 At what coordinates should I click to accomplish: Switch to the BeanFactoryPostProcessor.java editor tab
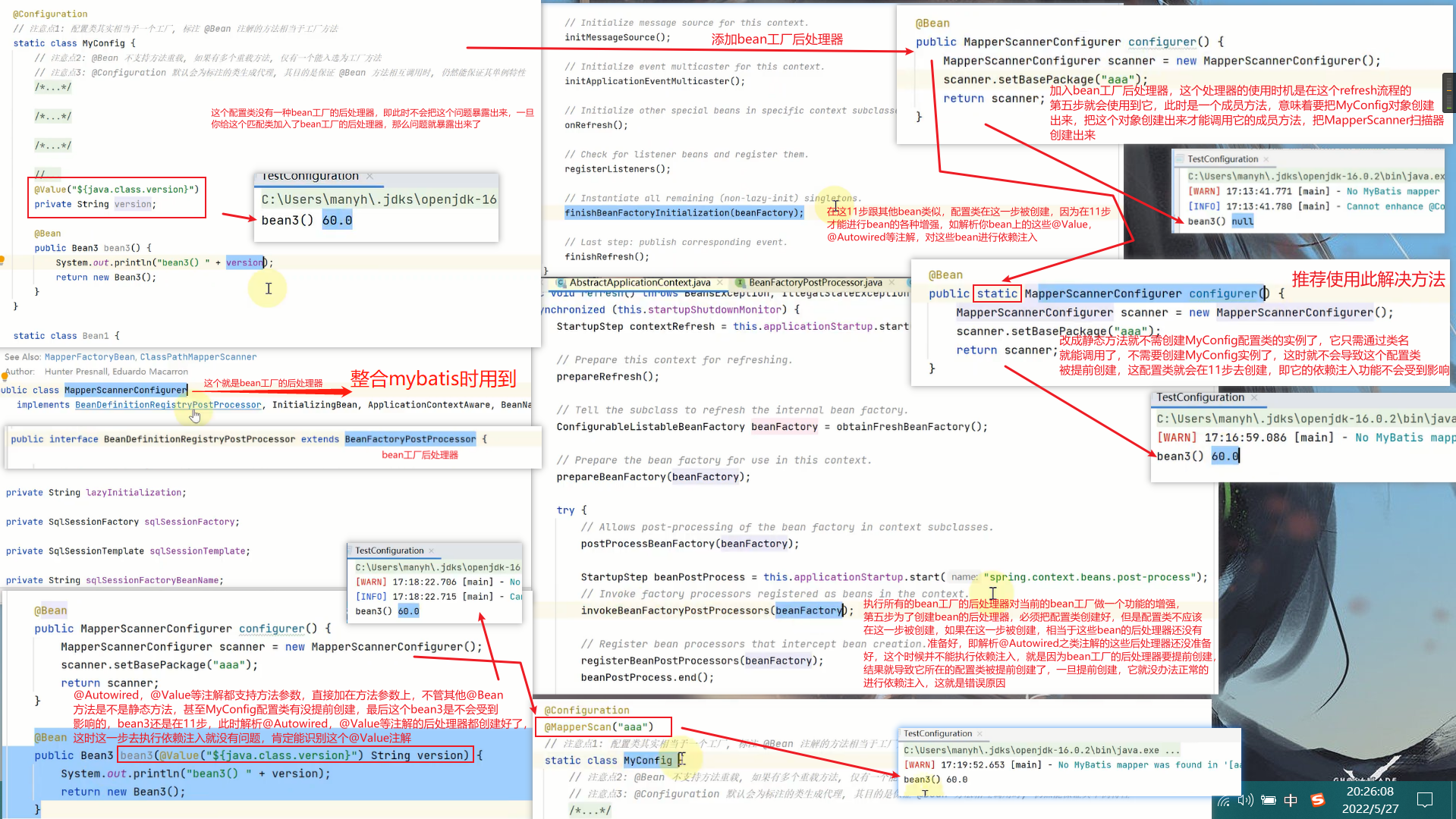(816, 283)
